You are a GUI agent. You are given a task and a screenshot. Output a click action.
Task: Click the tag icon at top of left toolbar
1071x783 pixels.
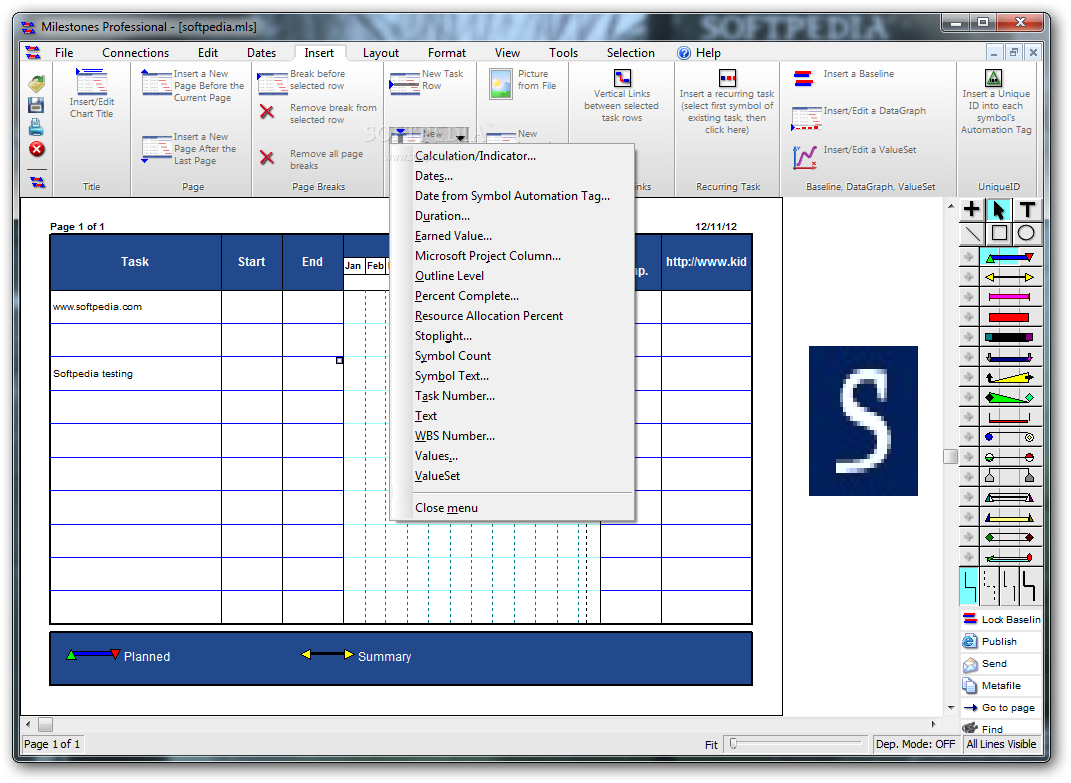coord(36,83)
